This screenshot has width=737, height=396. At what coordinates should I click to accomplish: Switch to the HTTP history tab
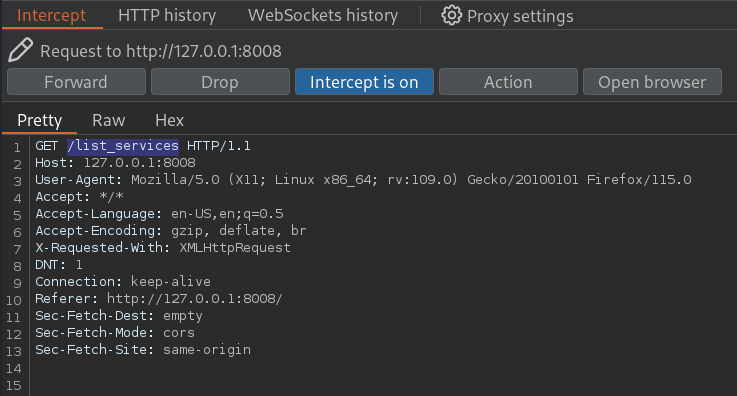tap(167, 16)
